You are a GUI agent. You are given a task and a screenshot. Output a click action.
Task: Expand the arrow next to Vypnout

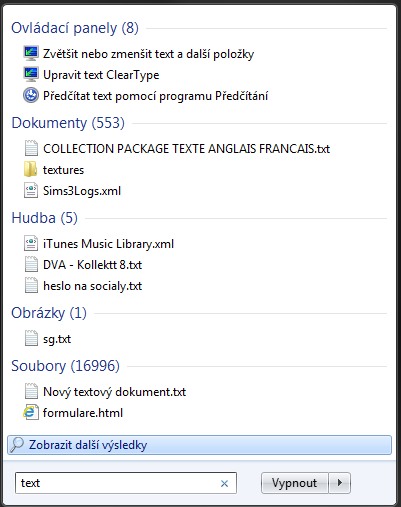pyautogui.click(x=340, y=483)
